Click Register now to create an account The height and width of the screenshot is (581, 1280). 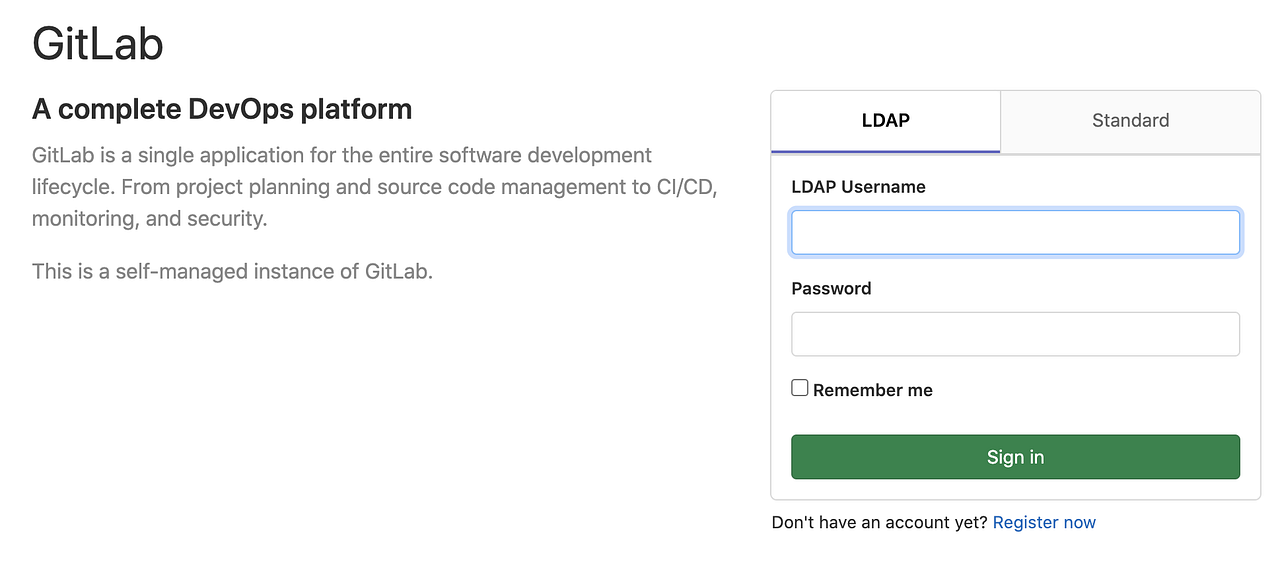[1044, 522]
